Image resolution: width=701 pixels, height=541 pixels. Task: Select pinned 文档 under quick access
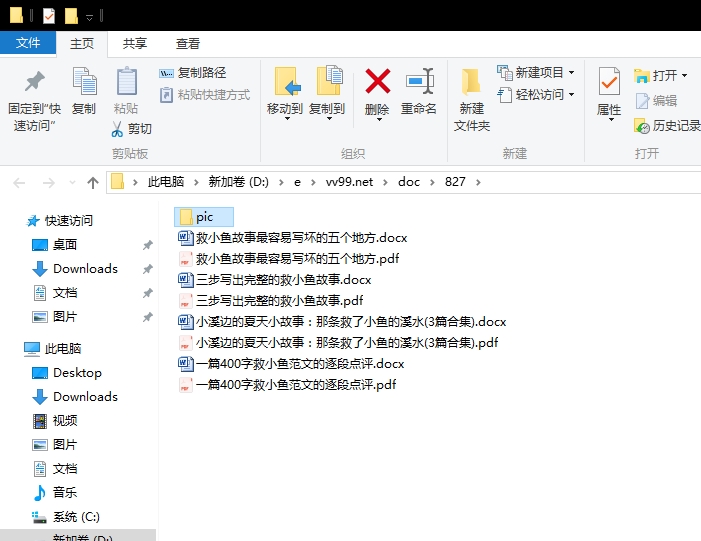tap(65, 293)
